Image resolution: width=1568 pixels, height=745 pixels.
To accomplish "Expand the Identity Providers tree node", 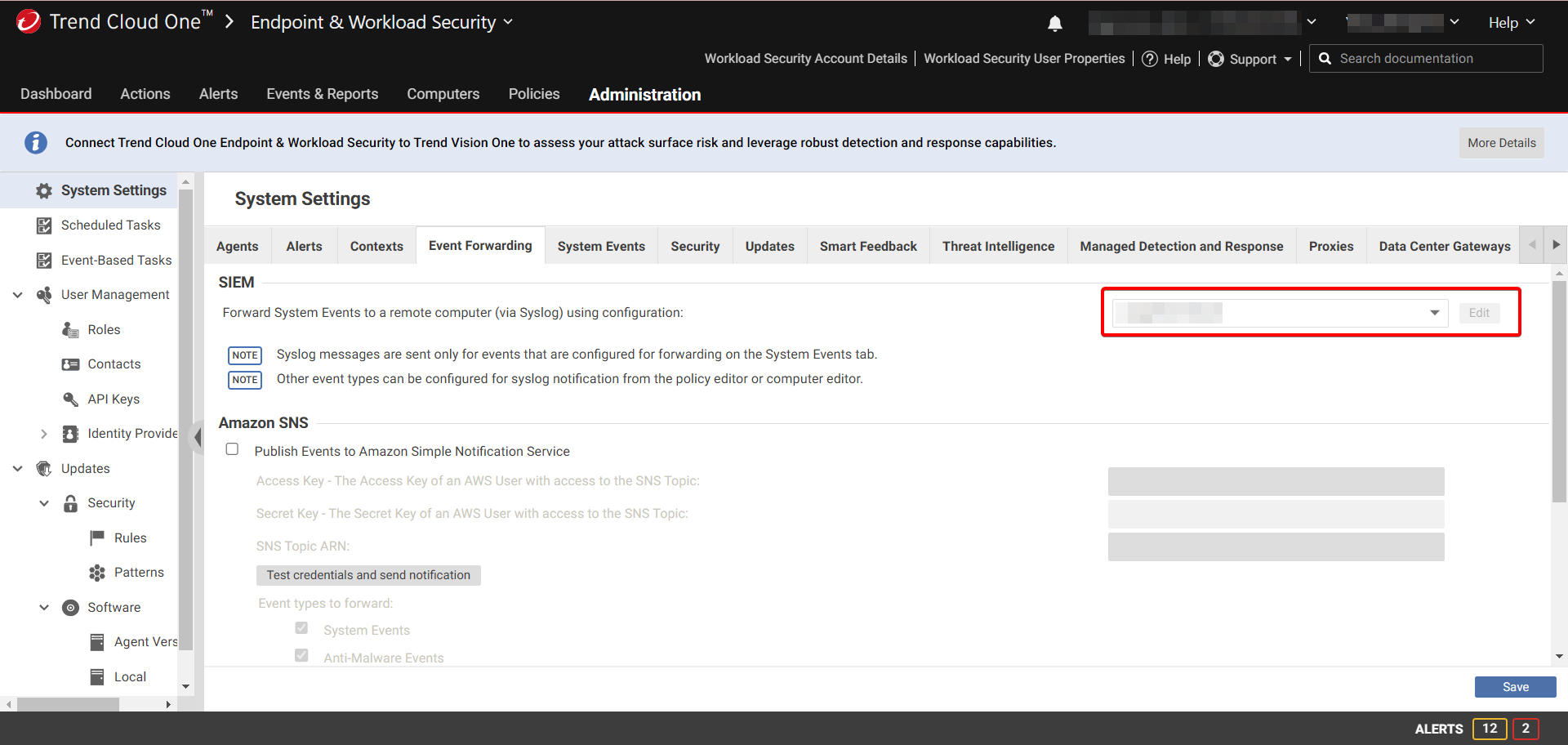I will [44, 434].
